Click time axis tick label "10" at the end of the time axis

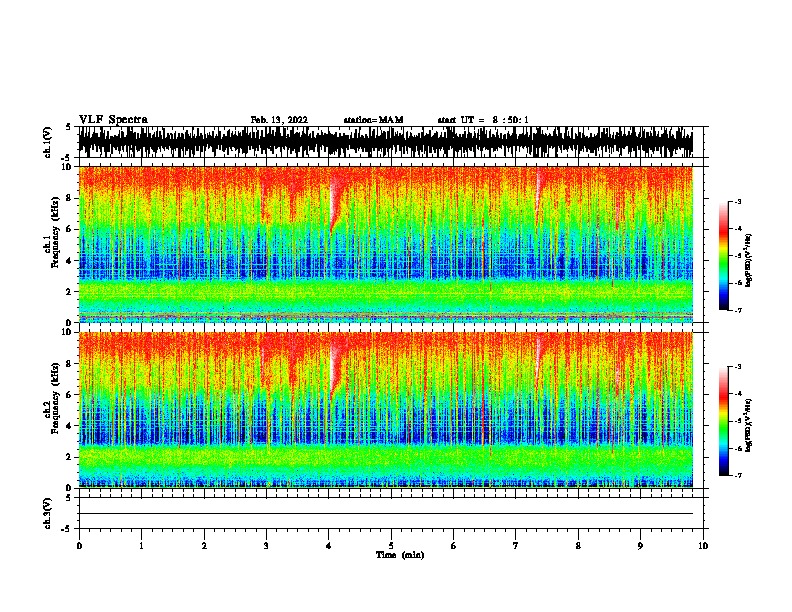point(703,546)
